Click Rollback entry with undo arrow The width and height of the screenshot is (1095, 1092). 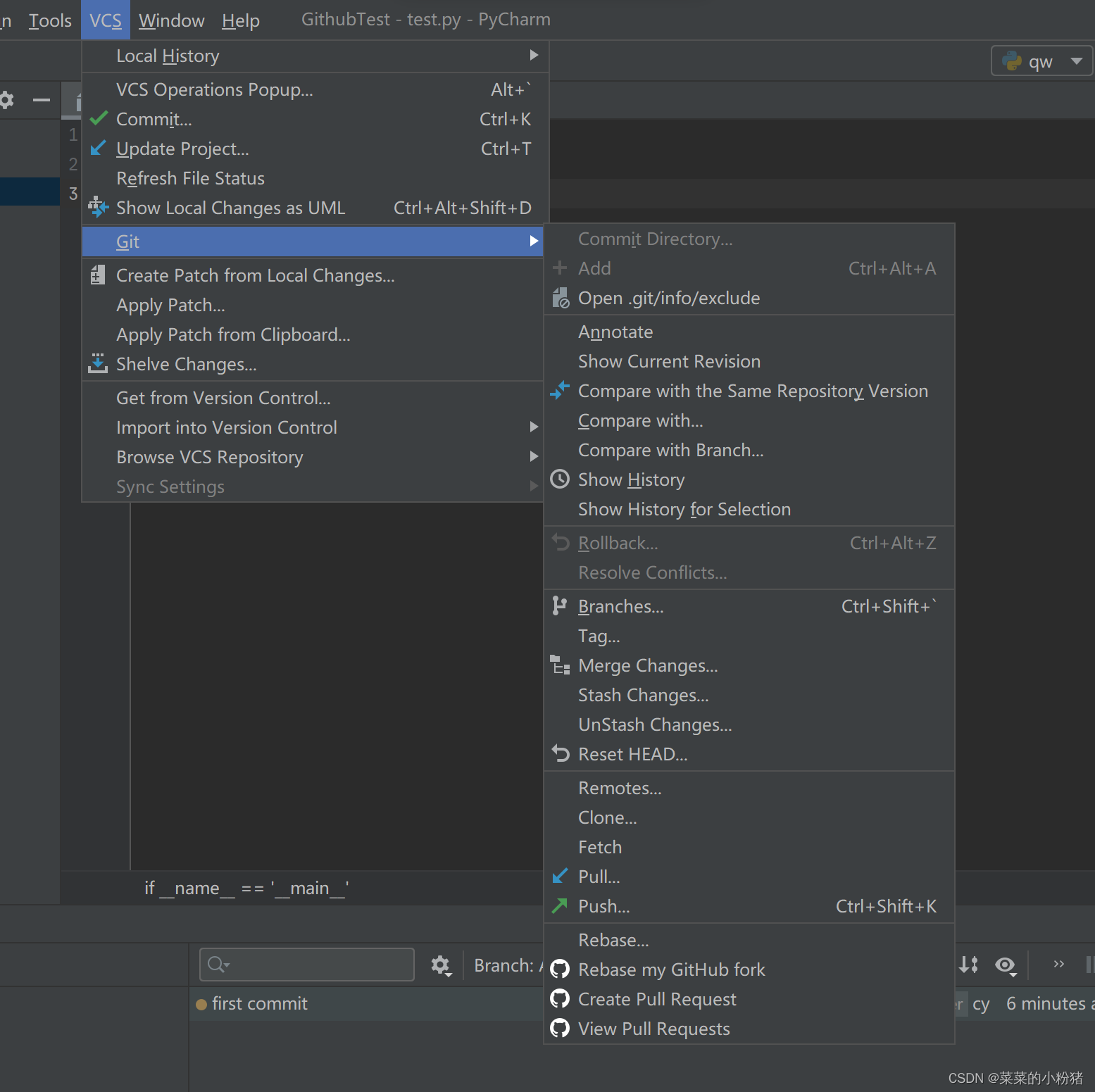click(749, 543)
